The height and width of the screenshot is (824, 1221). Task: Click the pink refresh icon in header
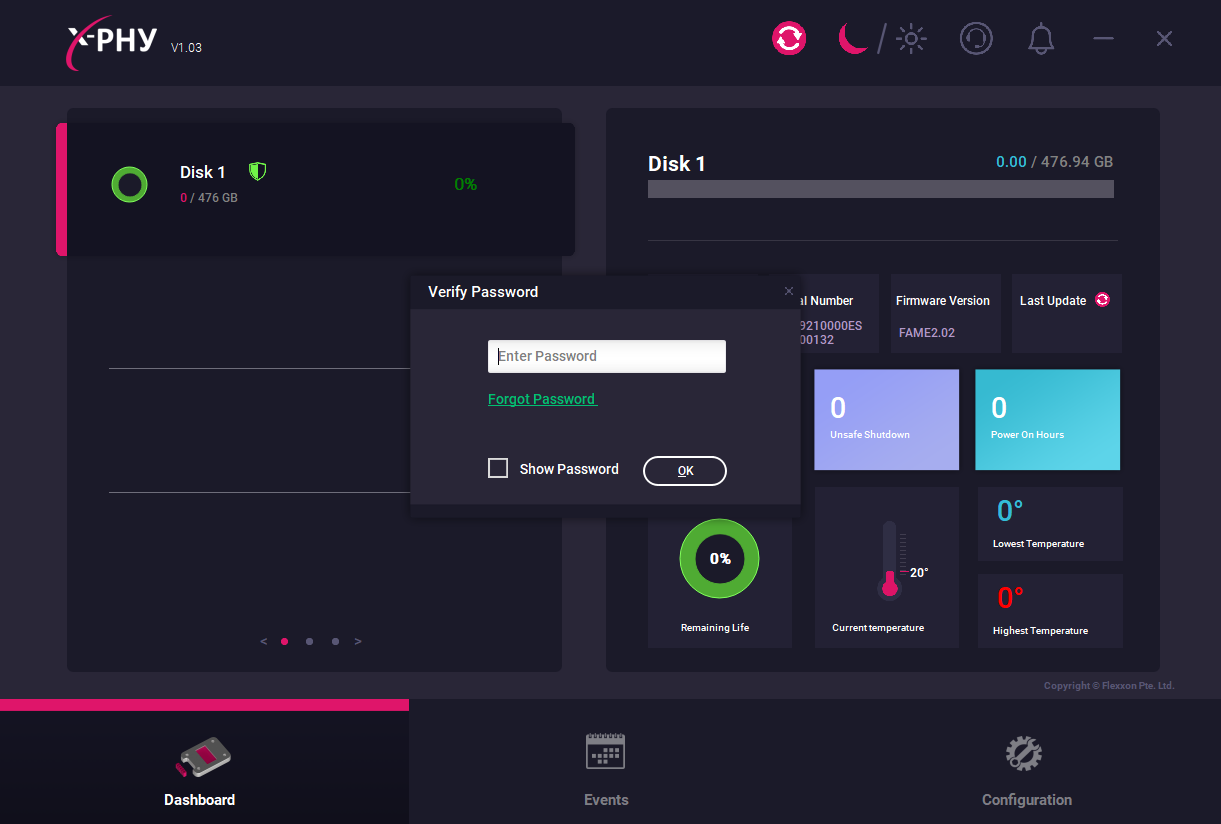[x=788, y=39]
